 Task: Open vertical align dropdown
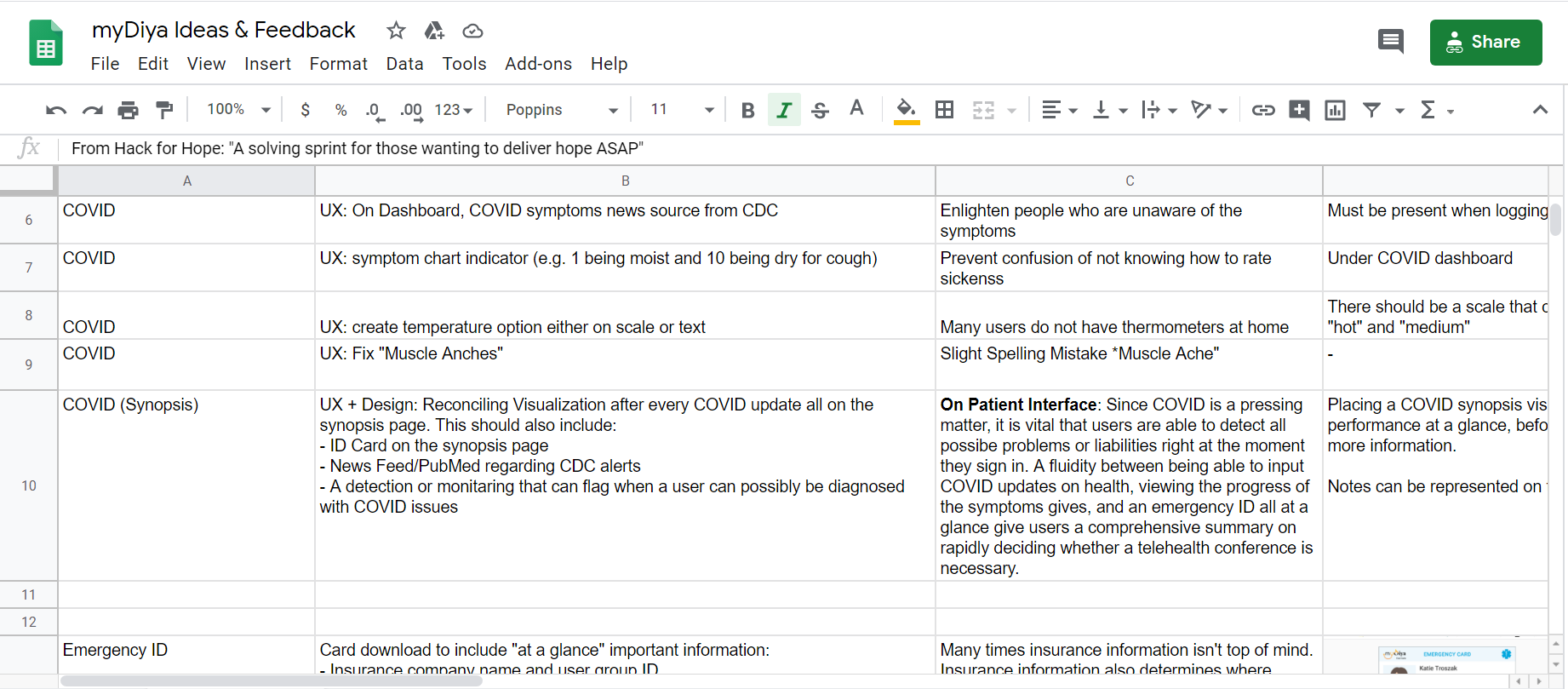tap(1109, 110)
